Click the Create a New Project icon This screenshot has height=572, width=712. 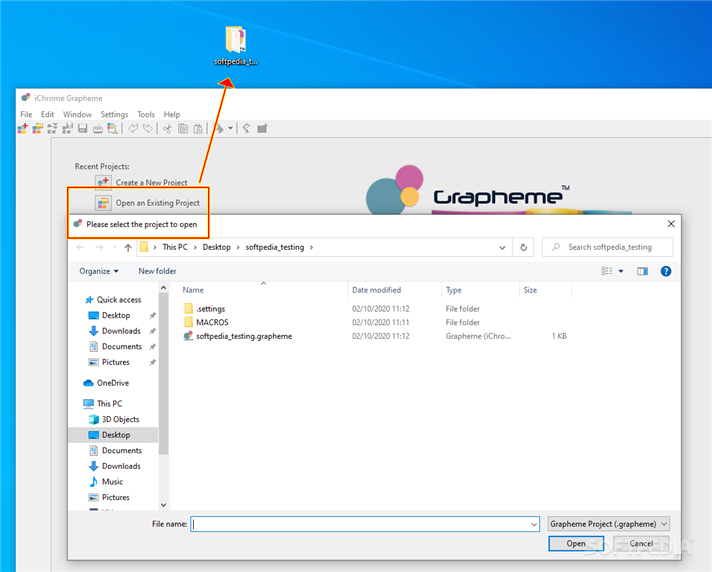pos(103,182)
